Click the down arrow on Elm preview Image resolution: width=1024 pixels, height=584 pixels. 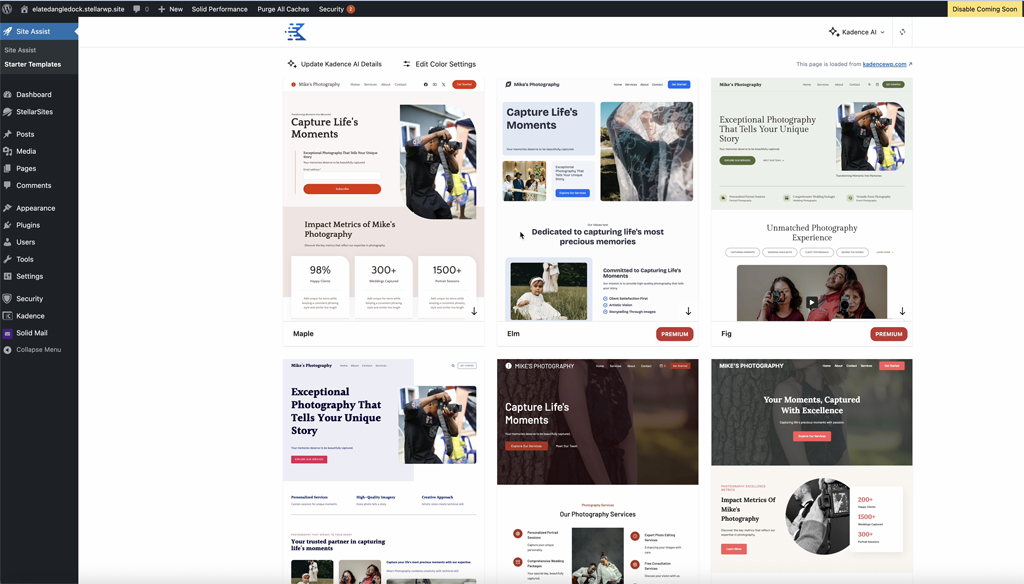(688, 312)
